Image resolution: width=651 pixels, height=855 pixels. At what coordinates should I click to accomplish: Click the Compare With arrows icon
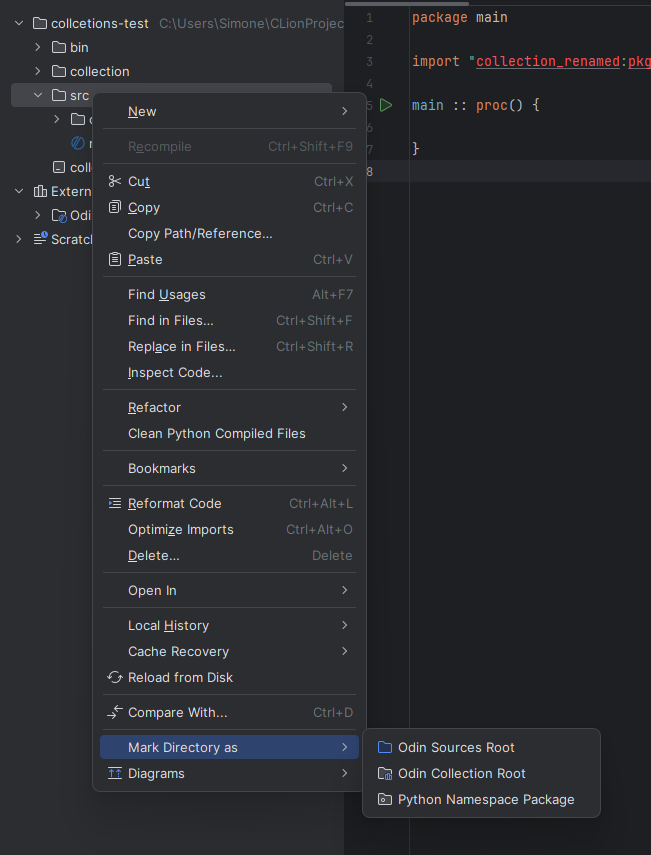114,712
